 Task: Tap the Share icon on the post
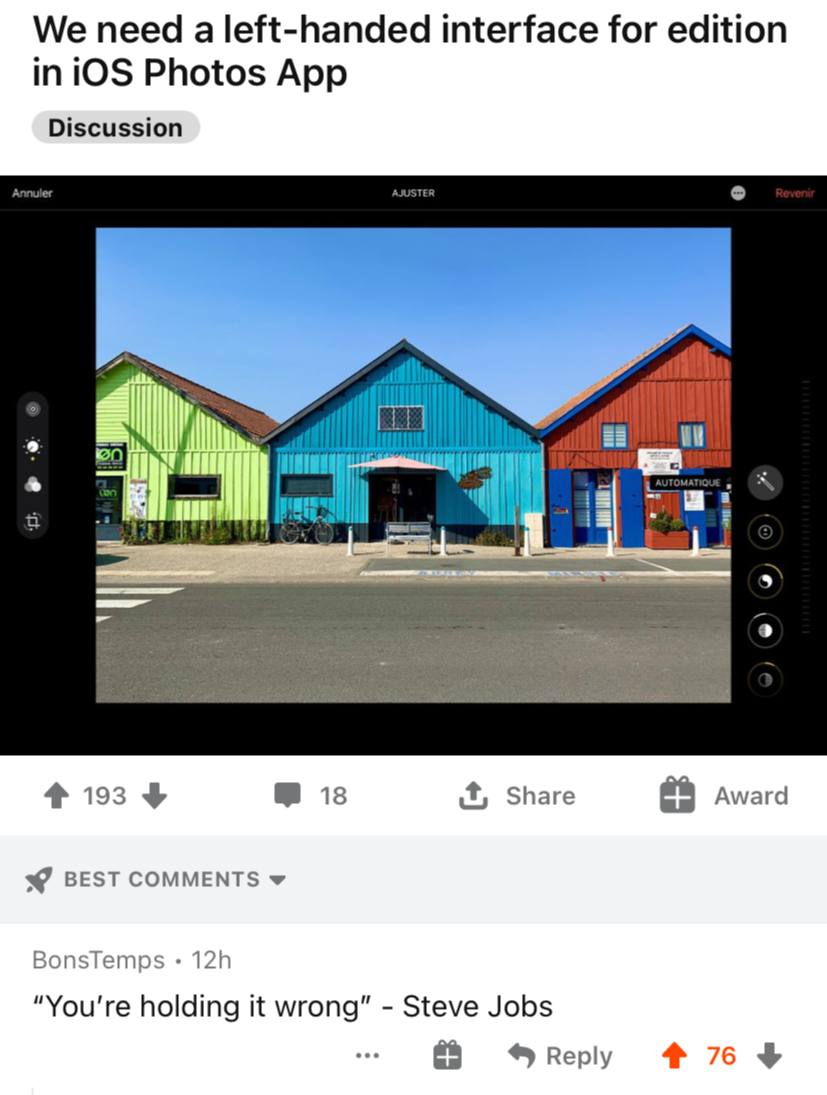(473, 795)
